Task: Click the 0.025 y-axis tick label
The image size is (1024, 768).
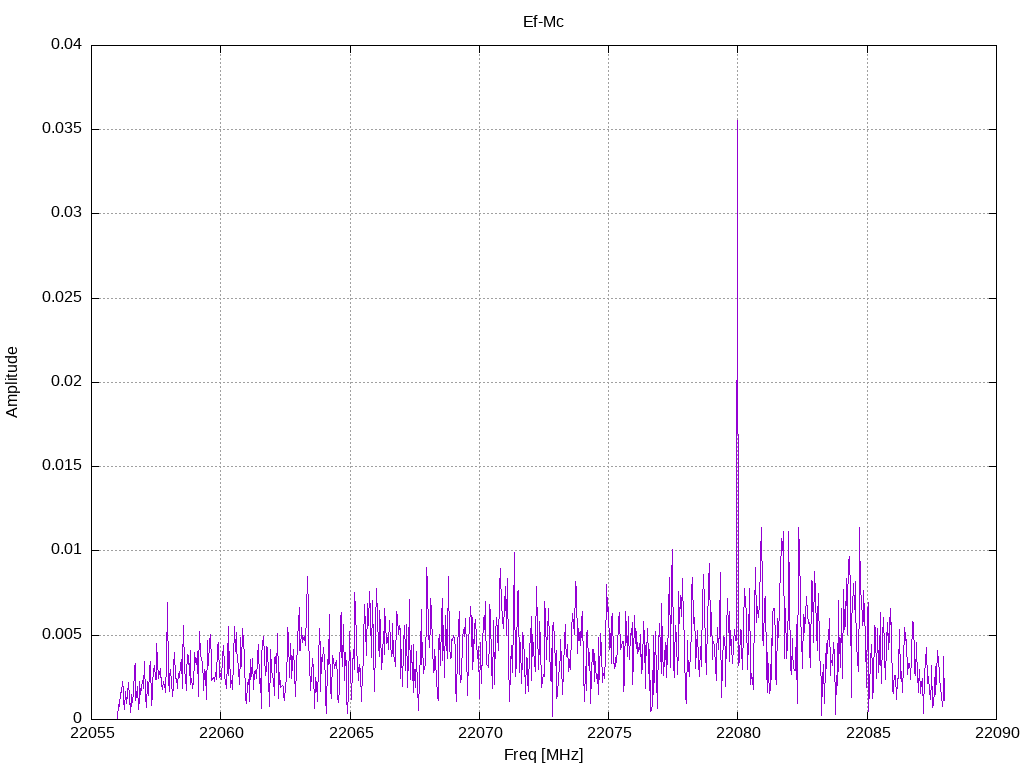Action: coord(62,298)
